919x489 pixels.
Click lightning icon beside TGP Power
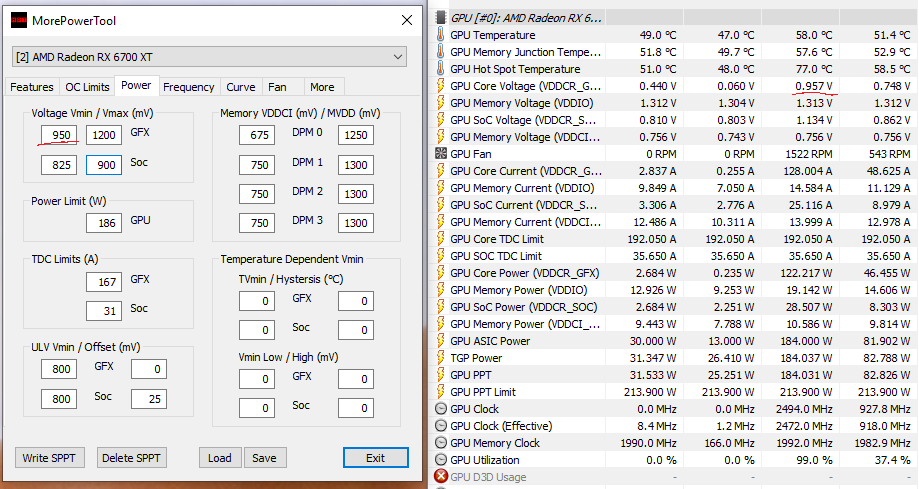coord(441,358)
